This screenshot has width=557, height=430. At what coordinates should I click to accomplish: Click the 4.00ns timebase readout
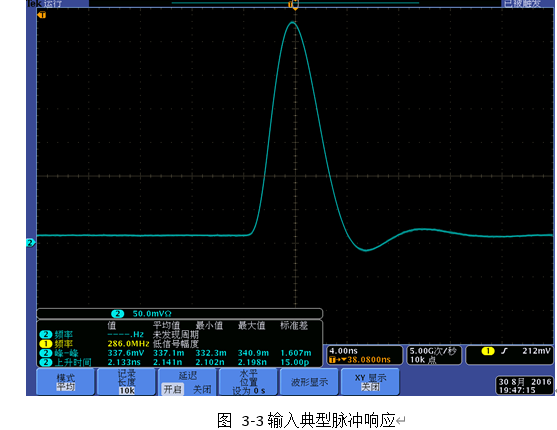click(x=344, y=351)
